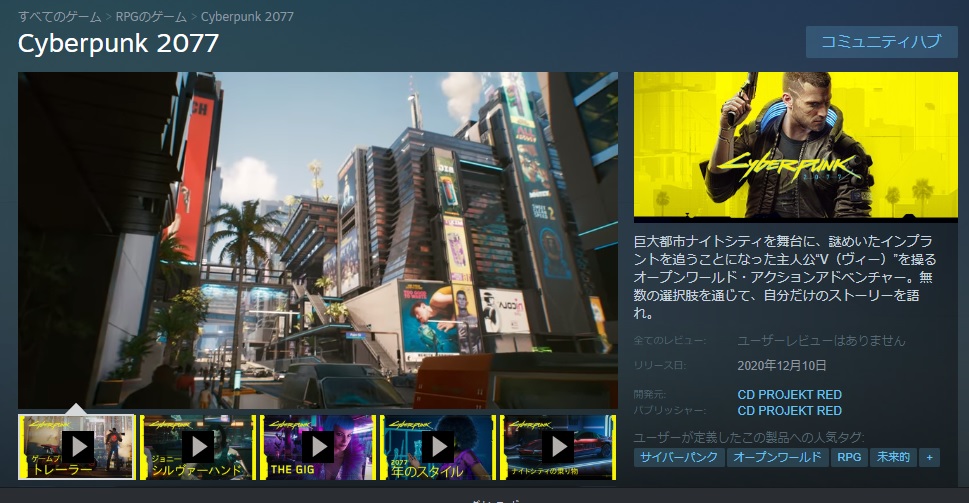Click the Cyberpunk yellow header capsule image
969x503 pixels.
tap(795, 146)
